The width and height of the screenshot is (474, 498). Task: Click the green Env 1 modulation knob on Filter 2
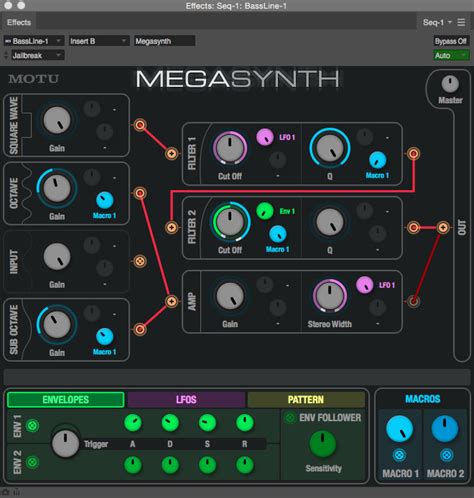pos(265,211)
